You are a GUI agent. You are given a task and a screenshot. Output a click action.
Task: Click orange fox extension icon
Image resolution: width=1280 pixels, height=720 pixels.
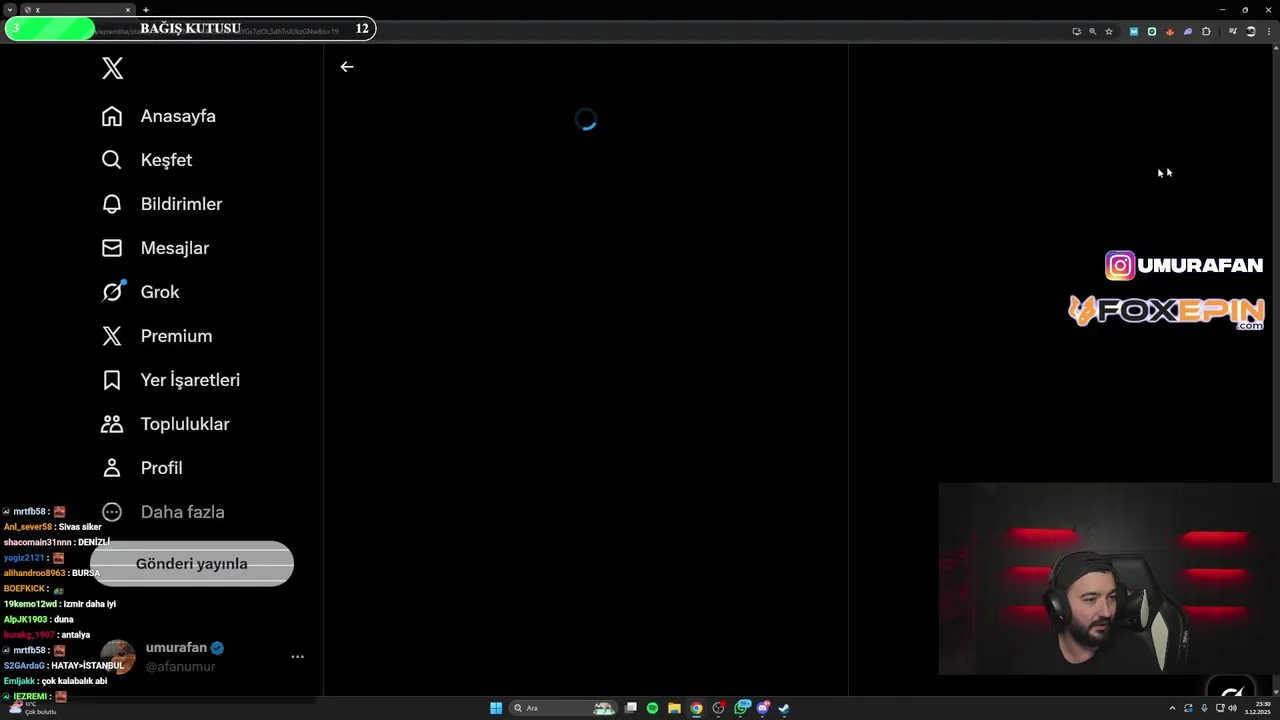coord(1170,32)
